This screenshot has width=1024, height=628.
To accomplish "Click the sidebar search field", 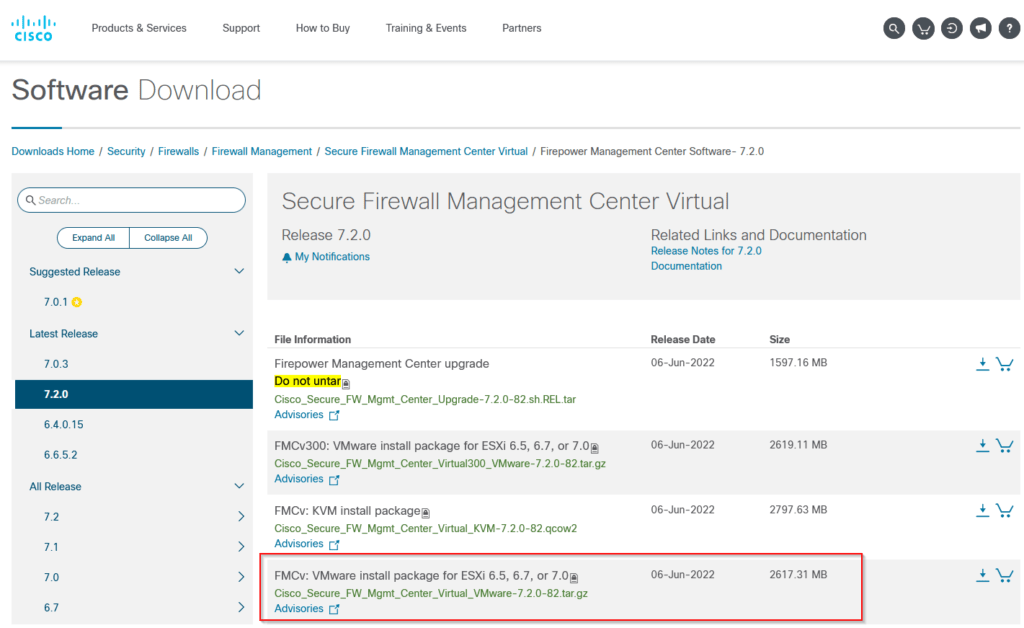I will (x=131, y=200).
